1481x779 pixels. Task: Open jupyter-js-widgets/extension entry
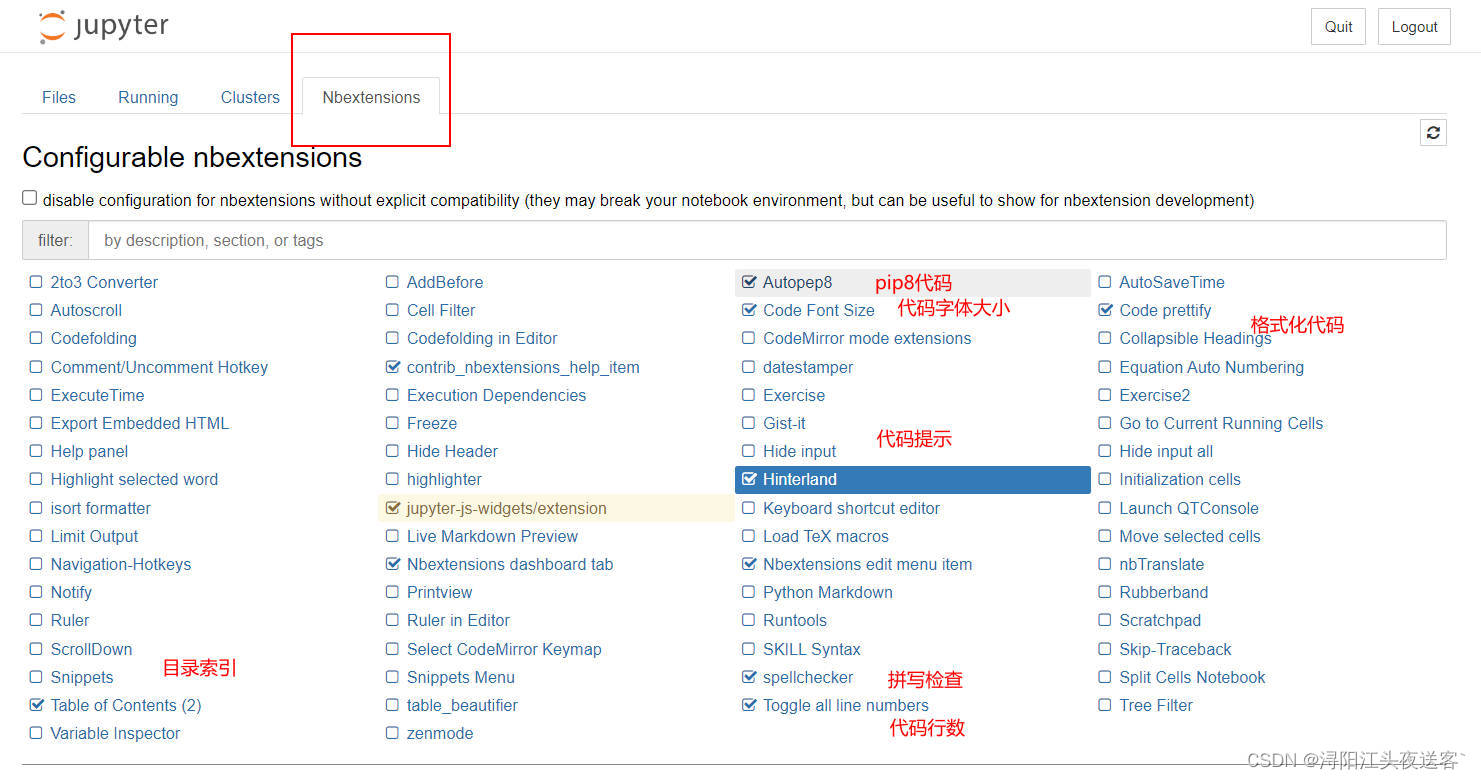[506, 508]
